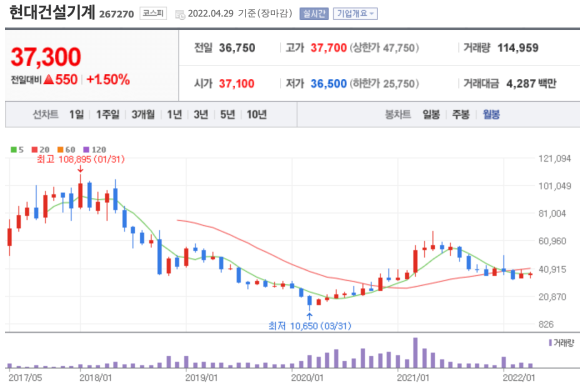
Task: Click the 2018/01 x-axis label
Action: point(95,378)
